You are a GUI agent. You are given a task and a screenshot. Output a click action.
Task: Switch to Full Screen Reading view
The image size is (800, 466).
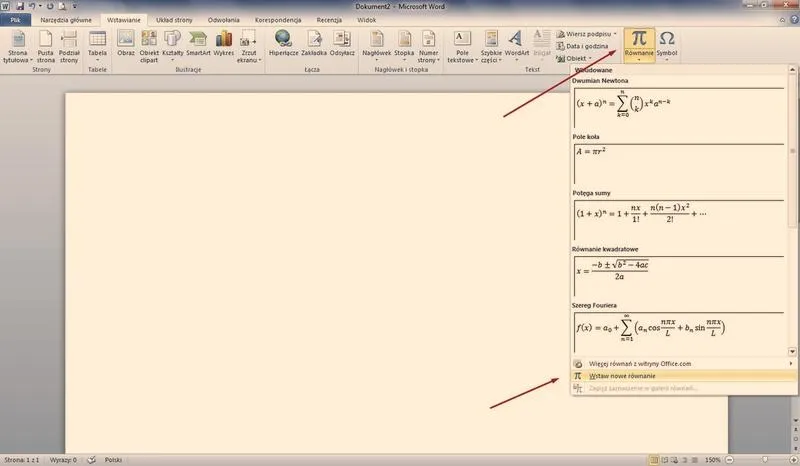point(664,460)
